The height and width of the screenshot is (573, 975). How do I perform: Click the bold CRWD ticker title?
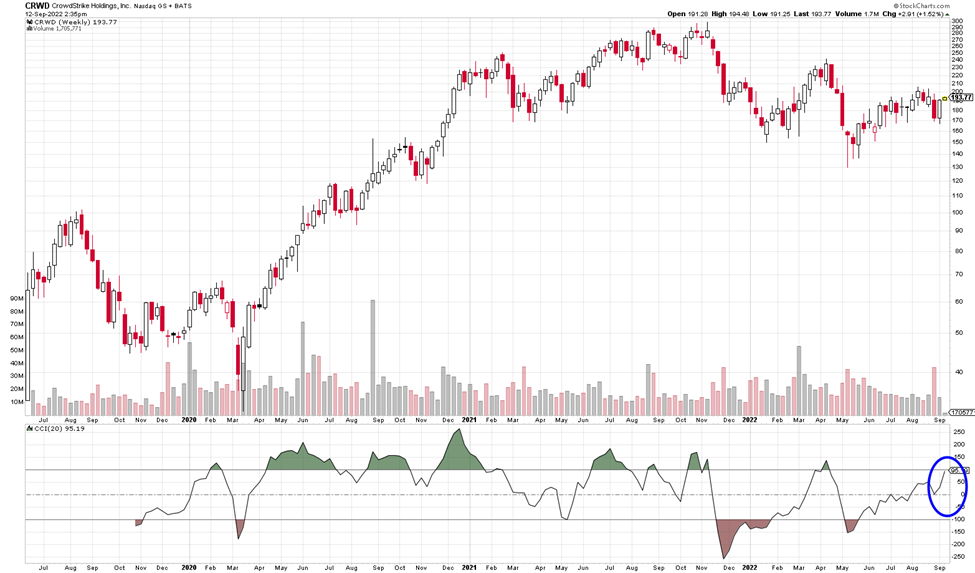point(37,6)
